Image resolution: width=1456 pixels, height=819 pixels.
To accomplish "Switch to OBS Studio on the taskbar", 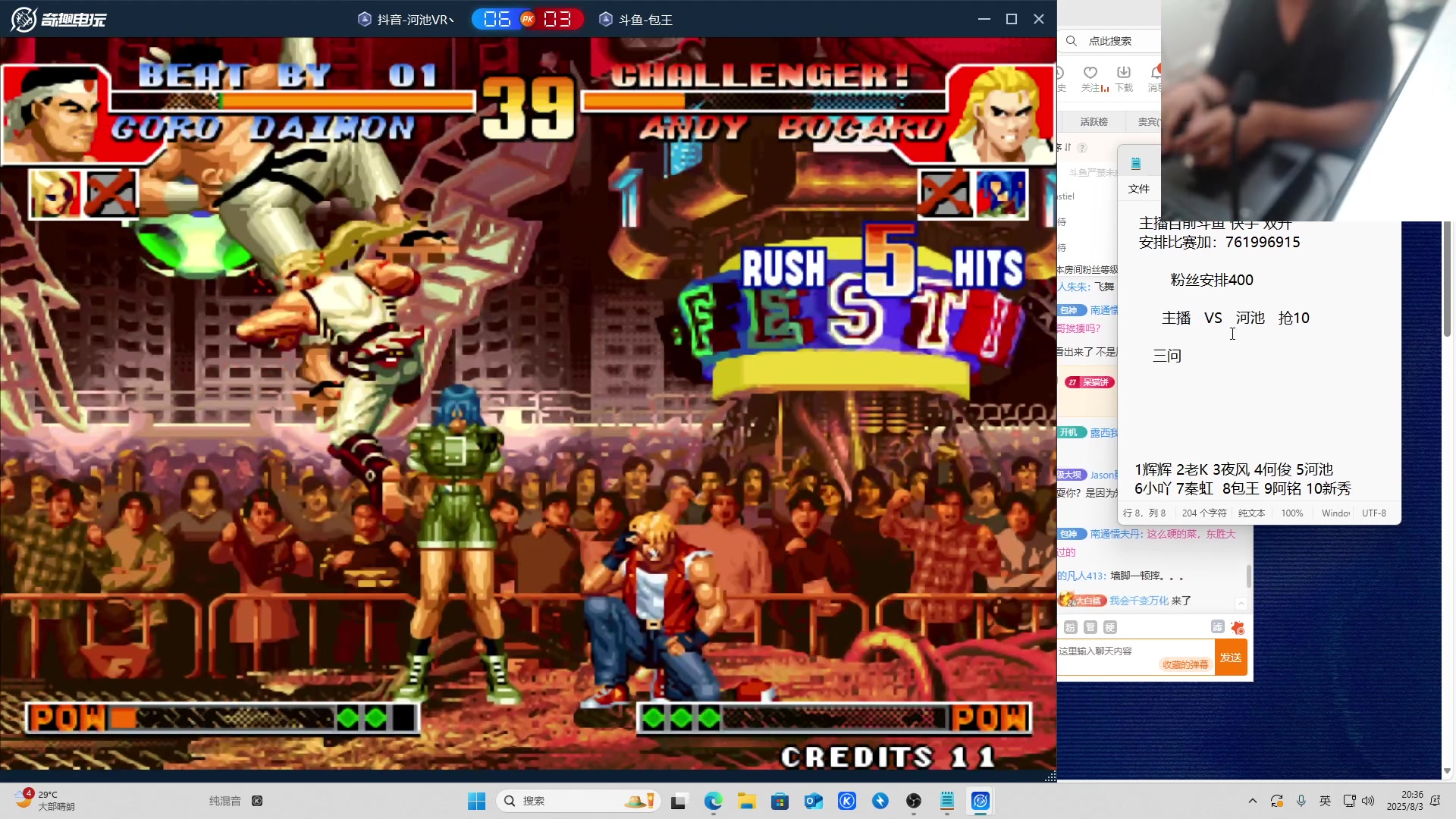I will [914, 801].
